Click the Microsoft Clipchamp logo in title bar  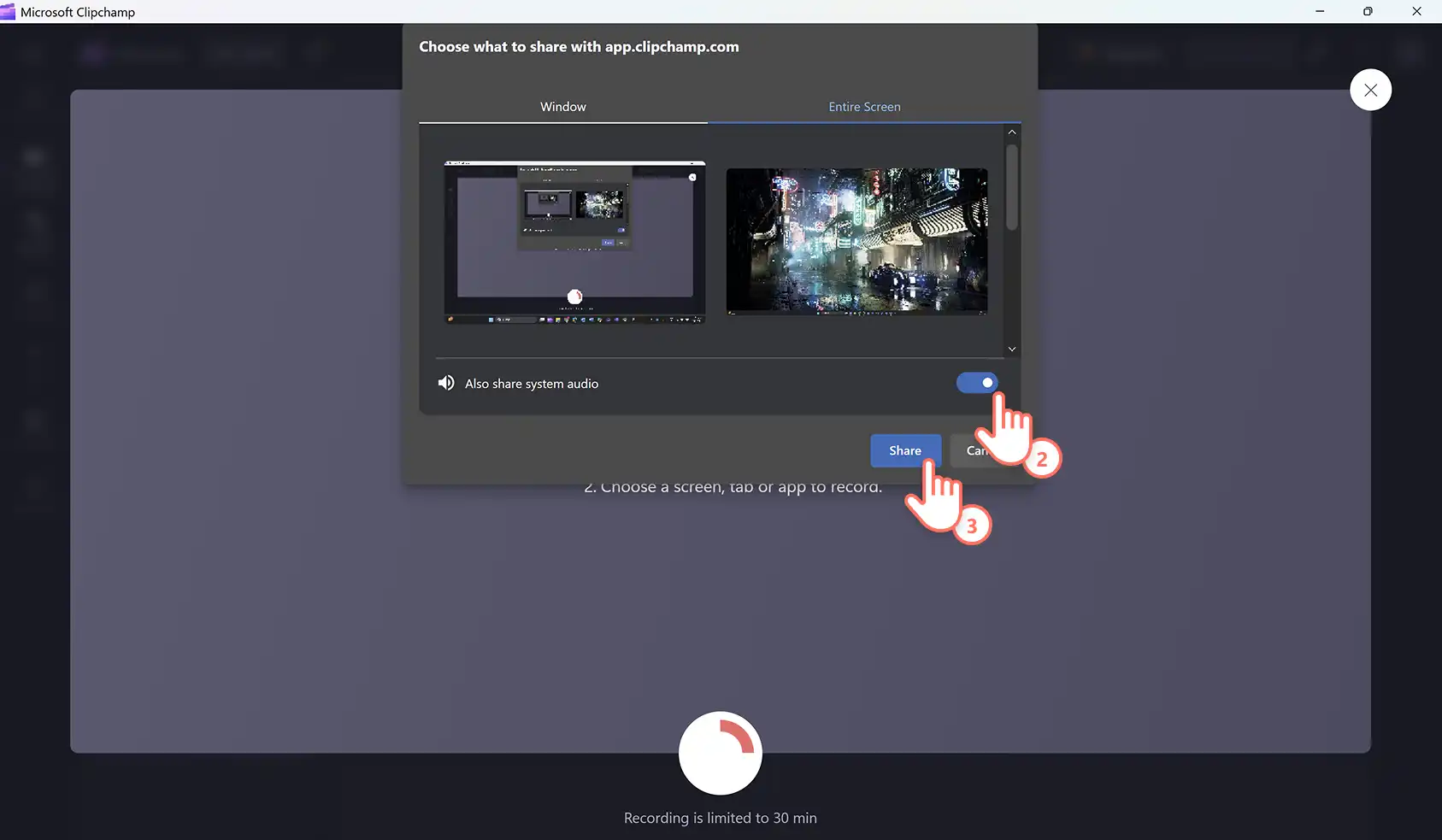[x=8, y=11]
